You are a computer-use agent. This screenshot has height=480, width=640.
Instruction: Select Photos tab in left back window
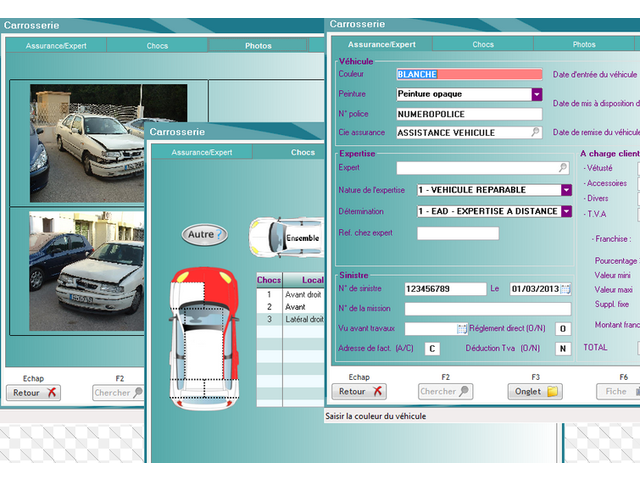click(258, 46)
